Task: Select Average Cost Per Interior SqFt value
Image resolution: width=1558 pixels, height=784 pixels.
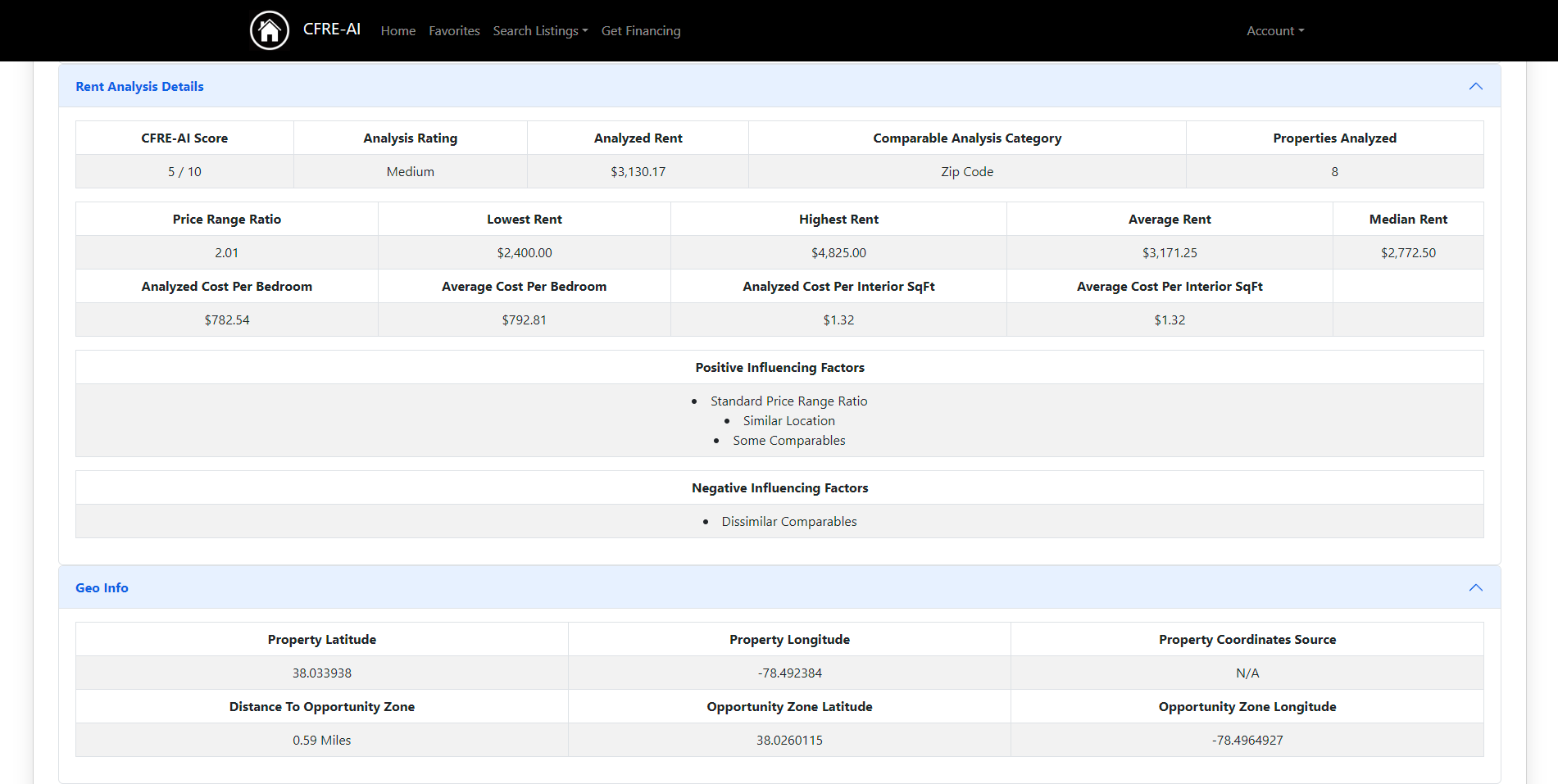Action: coord(1170,319)
